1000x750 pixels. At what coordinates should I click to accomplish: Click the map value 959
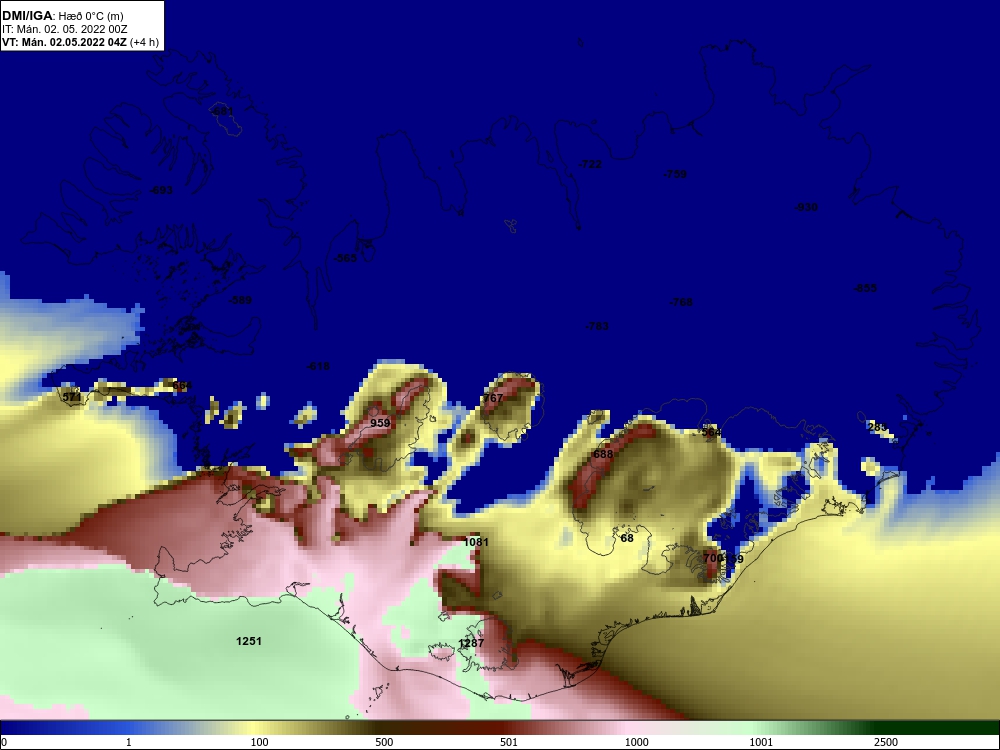pos(380,423)
